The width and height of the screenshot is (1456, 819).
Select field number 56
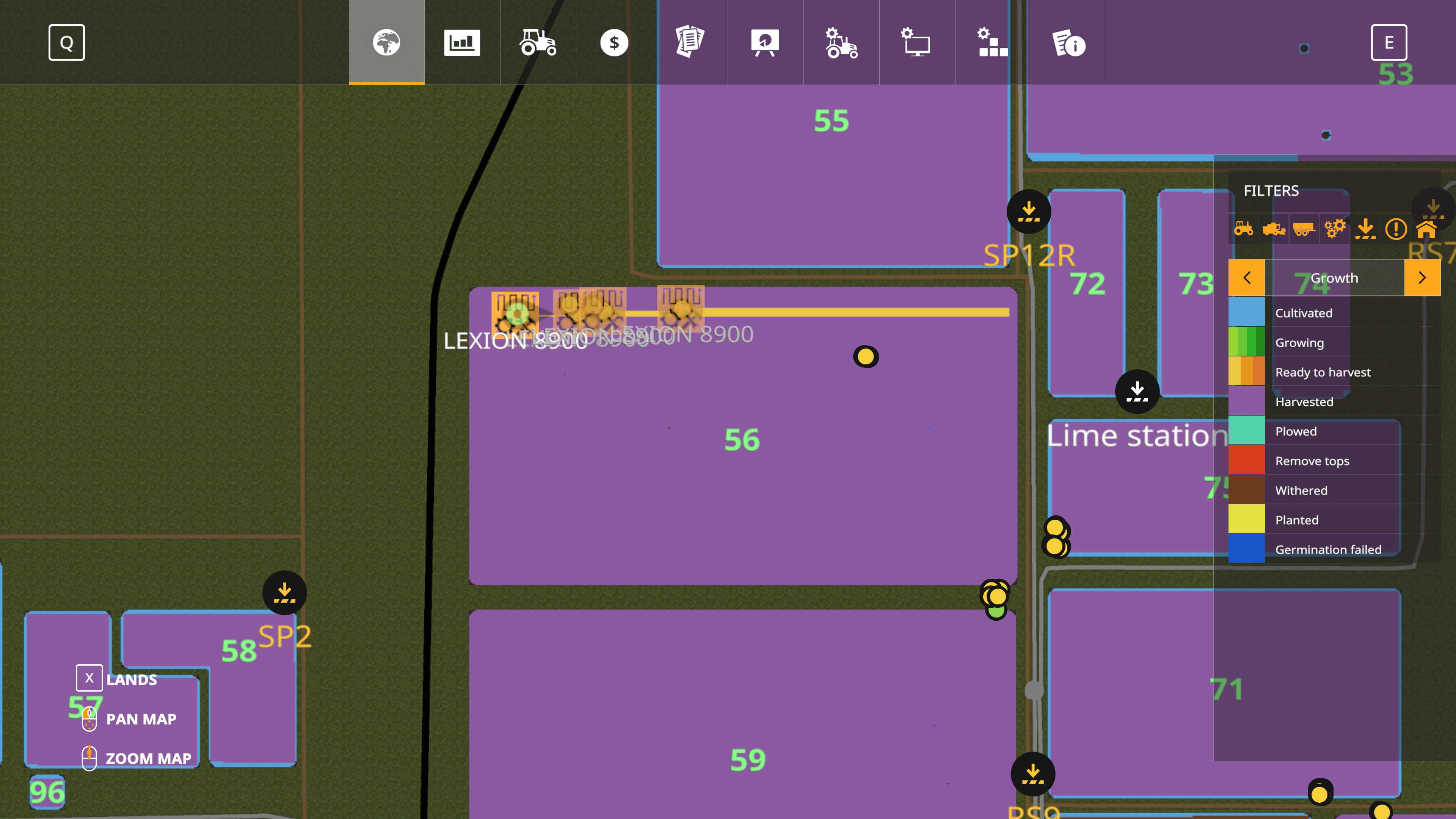coord(742,439)
